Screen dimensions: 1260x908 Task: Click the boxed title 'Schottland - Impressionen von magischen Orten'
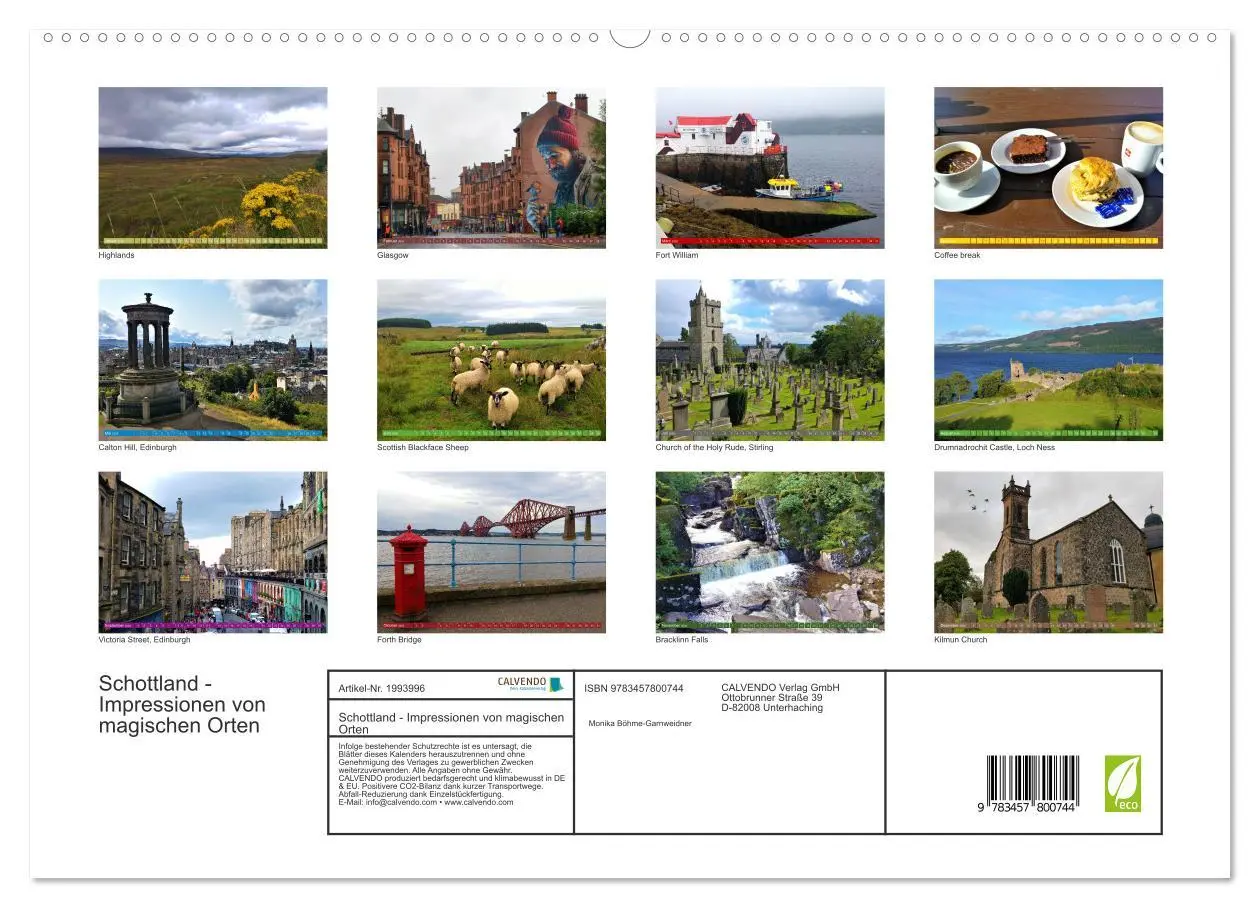pos(451,723)
